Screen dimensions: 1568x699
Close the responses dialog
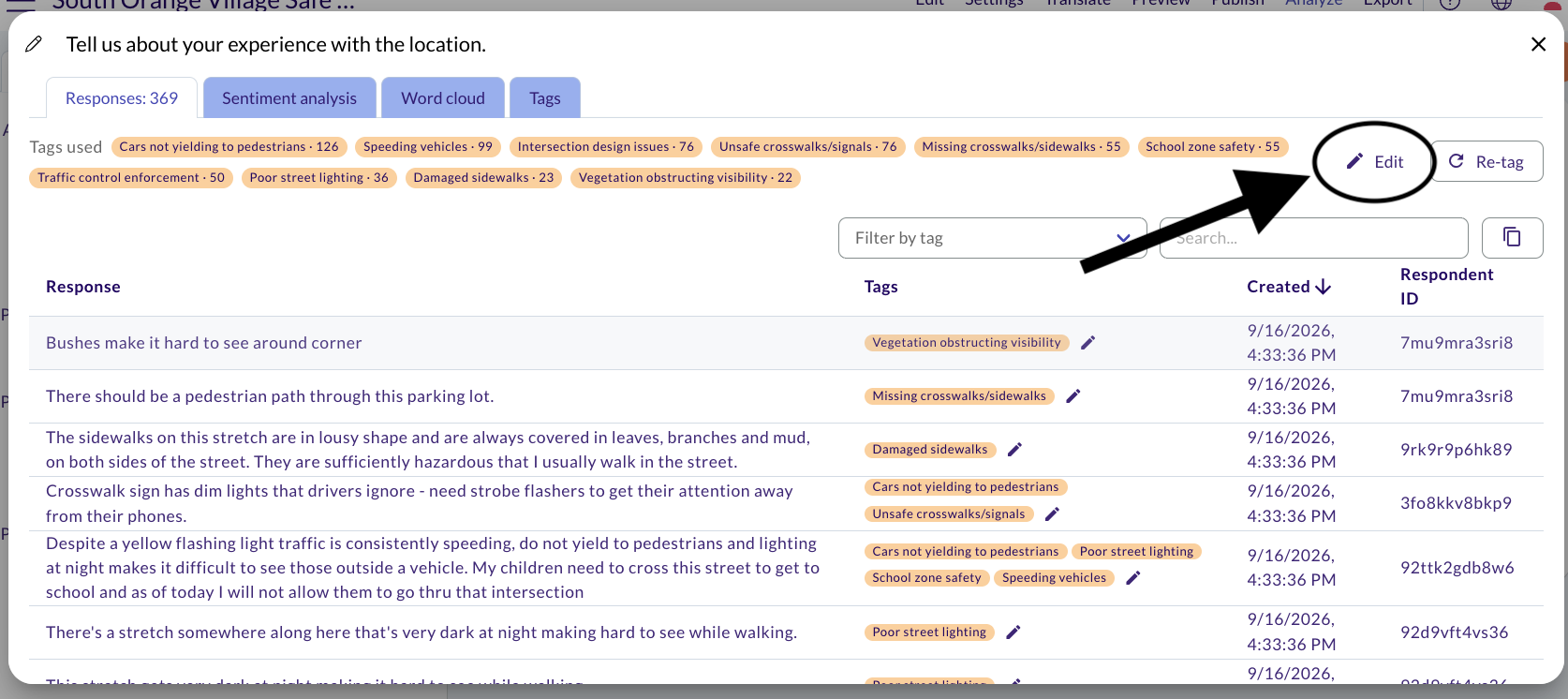tap(1538, 44)
